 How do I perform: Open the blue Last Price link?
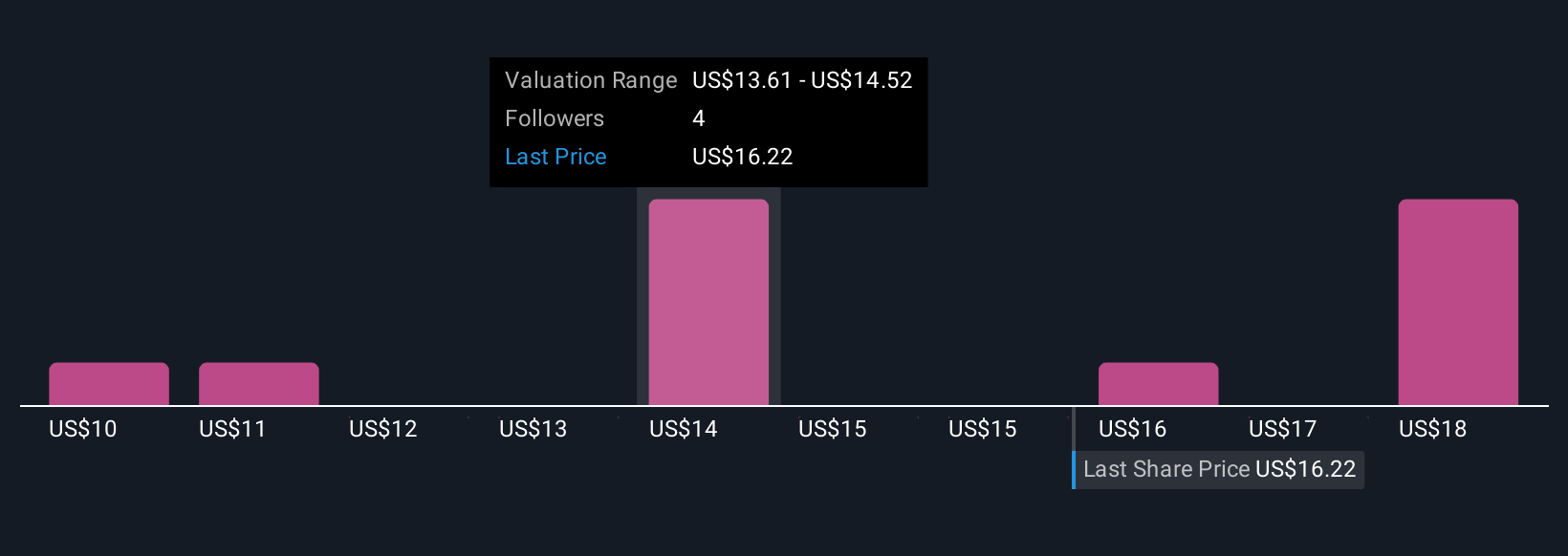[x=555, y=157]
